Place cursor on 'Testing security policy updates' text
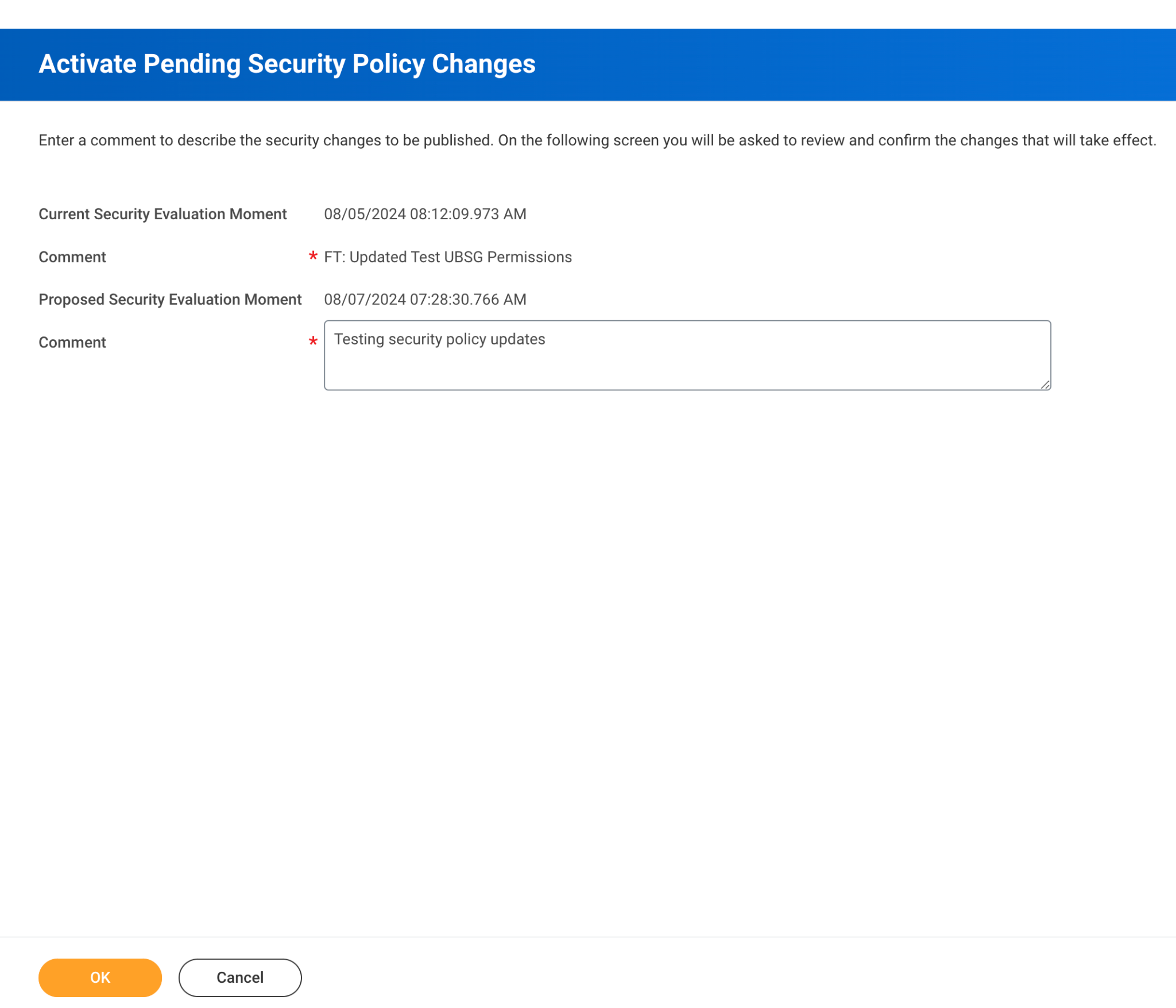Image resolution: width=1176 pixels, height=1008 pixels. [x=440, y=339]
